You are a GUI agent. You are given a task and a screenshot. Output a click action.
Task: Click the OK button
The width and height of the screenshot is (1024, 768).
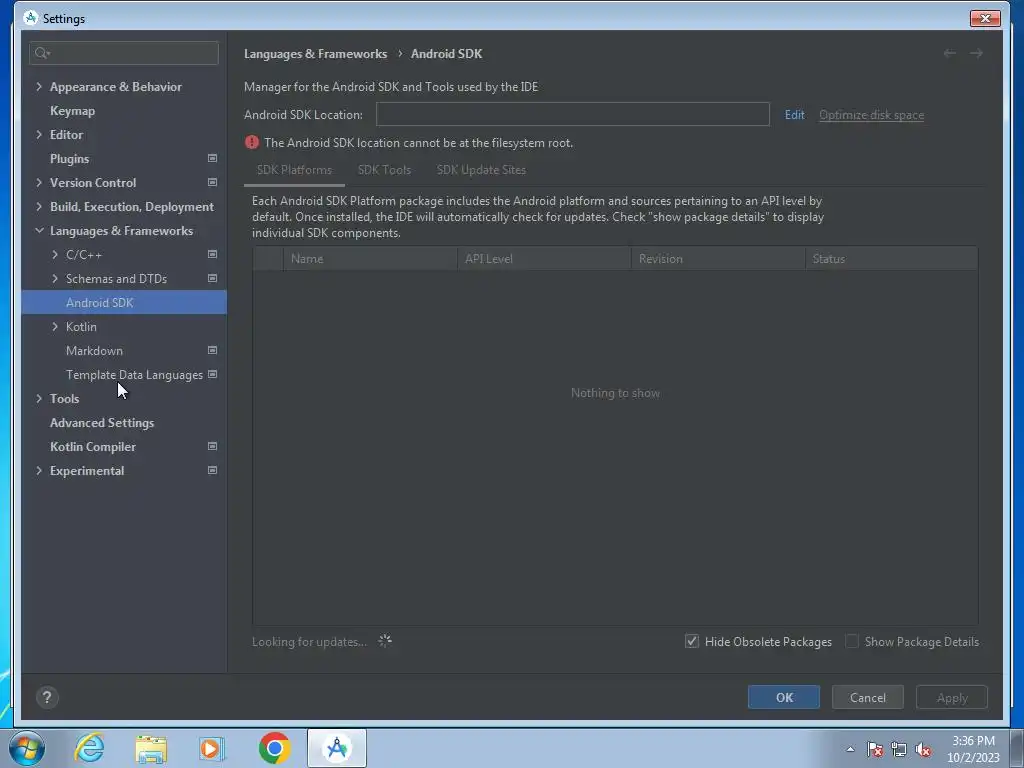(784, 697)
